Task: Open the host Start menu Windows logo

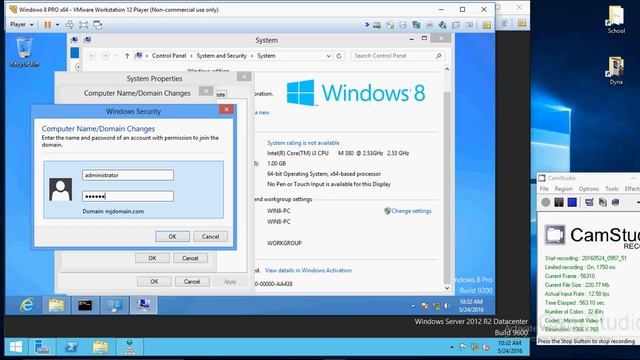Action: [x=16, y=347]
